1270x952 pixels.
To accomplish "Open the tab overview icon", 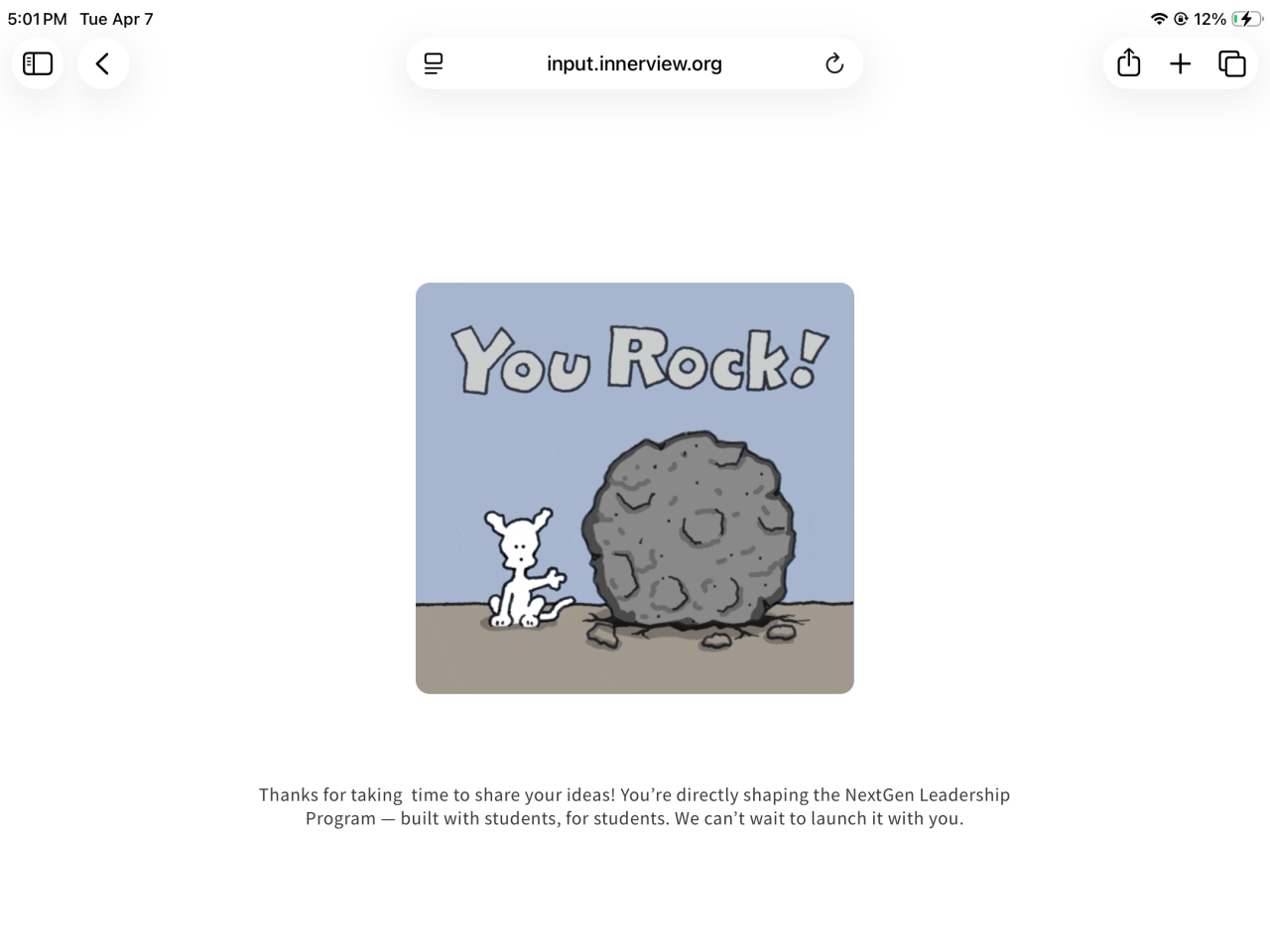I will 1232,63.
